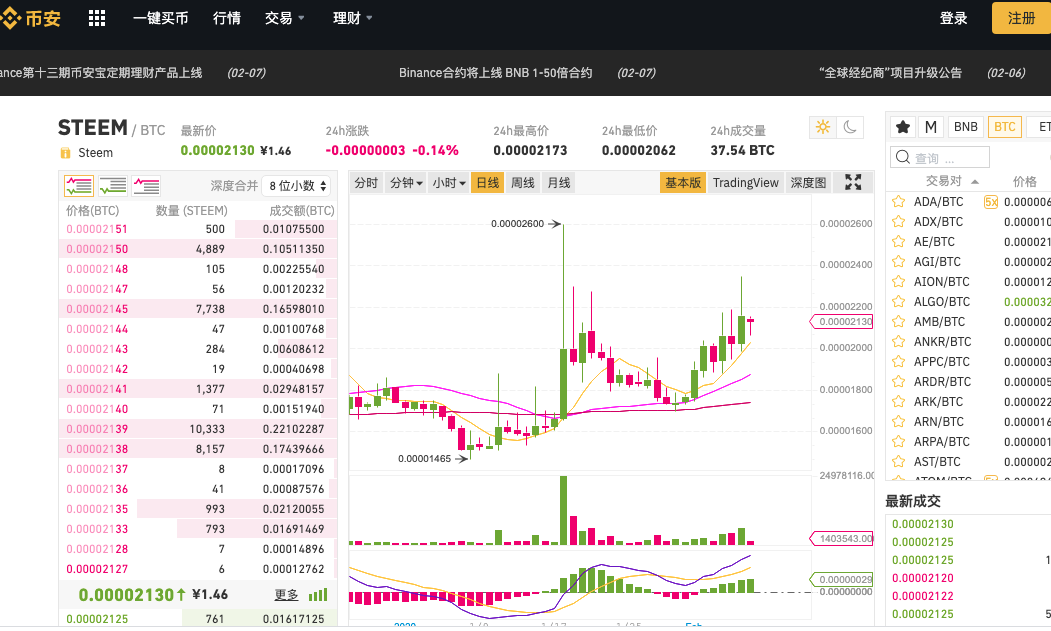Select the M margin market tab
The height and width of the screenshot is (631, 1051).
point(931,127)
